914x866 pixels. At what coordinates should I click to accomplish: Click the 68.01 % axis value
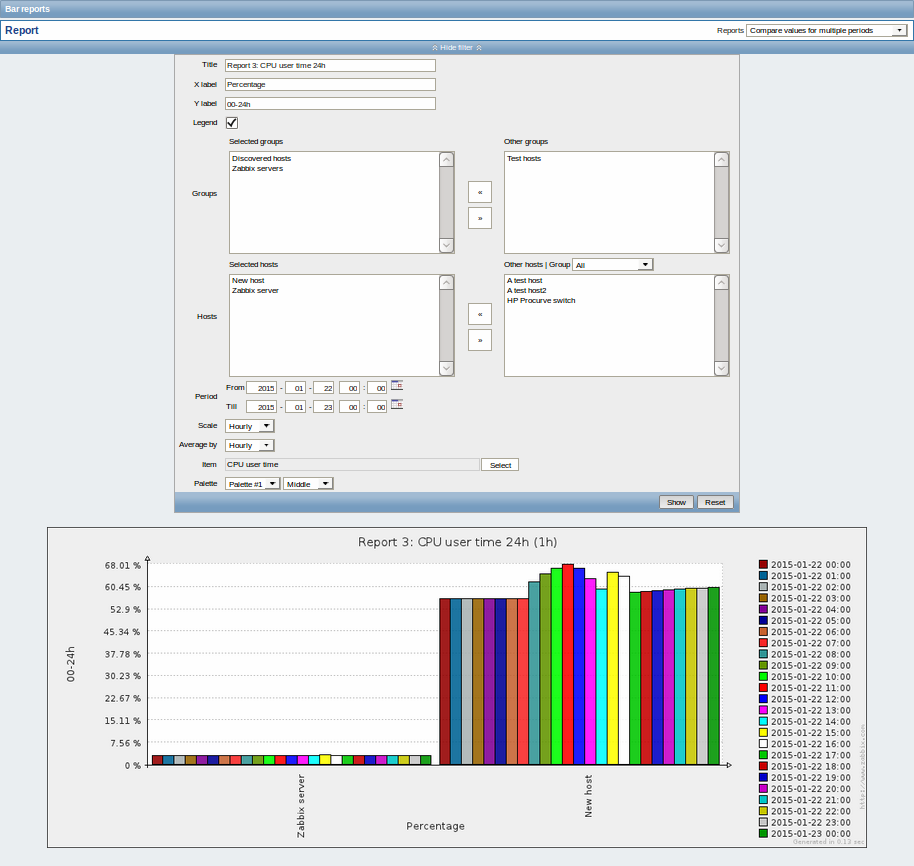click(x=122, y=565)
